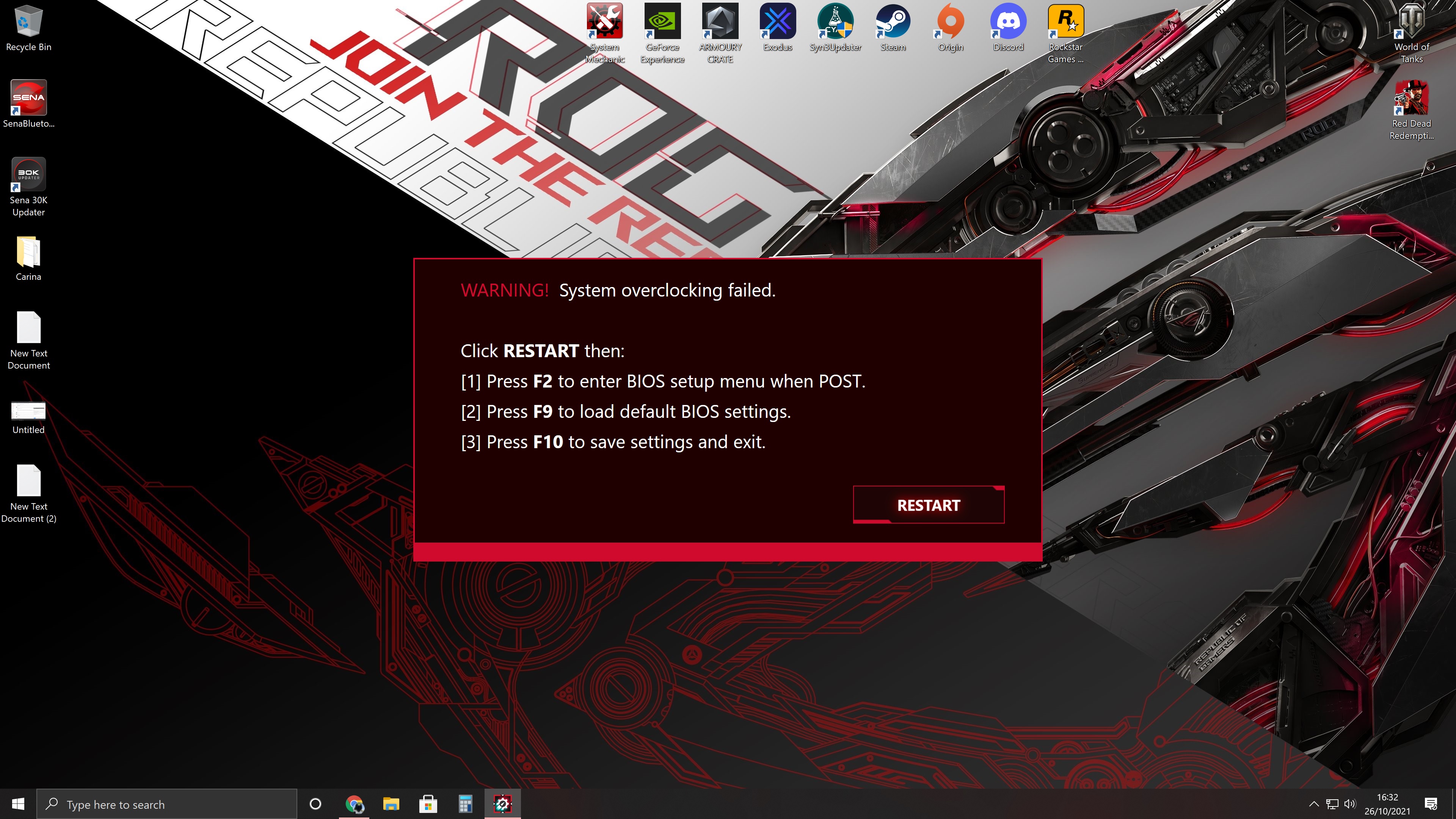Screen dimensions: 1456x819
Task: Open the Windows Start menu
Action: [x=18, y=804]
